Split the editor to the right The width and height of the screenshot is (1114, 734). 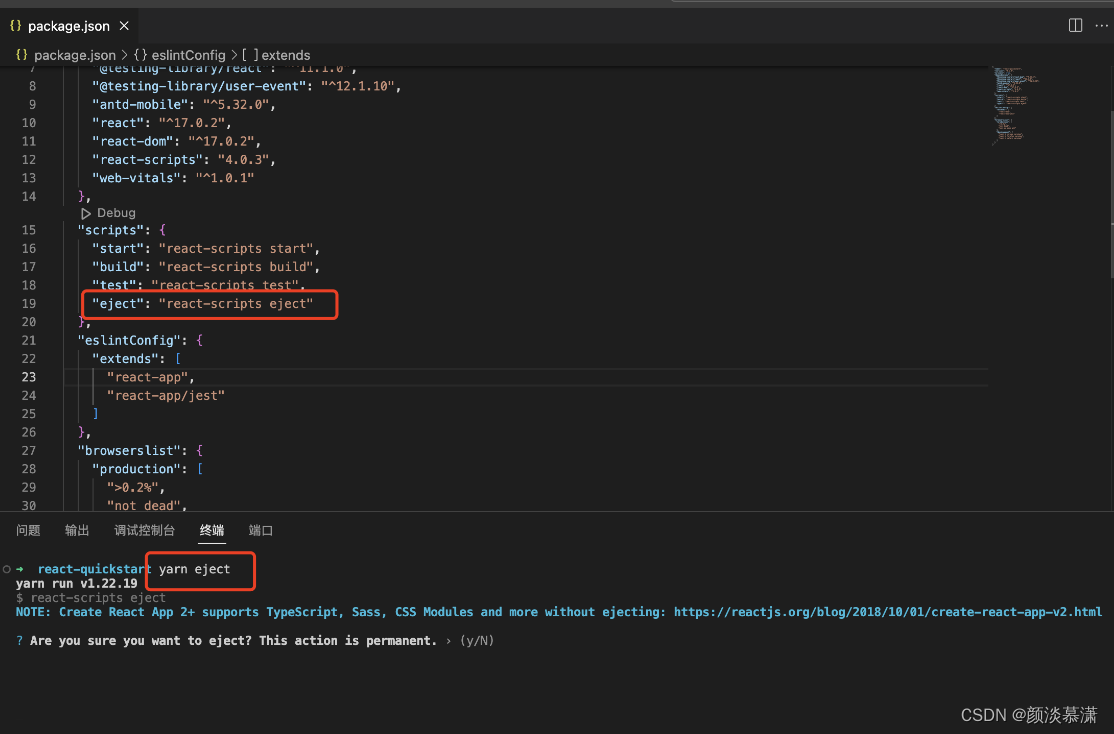pos(1075,26)
